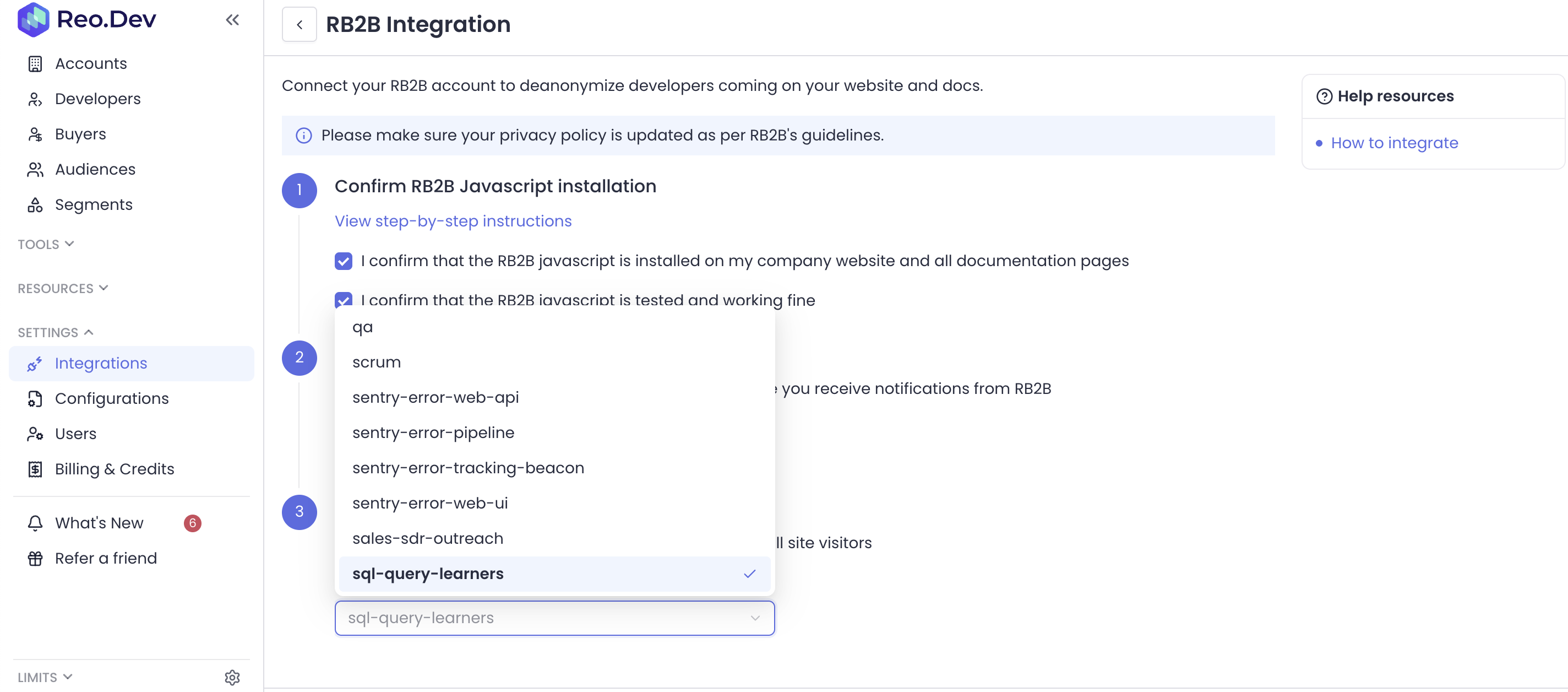Screen dimensions: 1568x692
Task: Click the Billing & Credits receipt icon
Action: pyautogui.click(x=35, y=469)
